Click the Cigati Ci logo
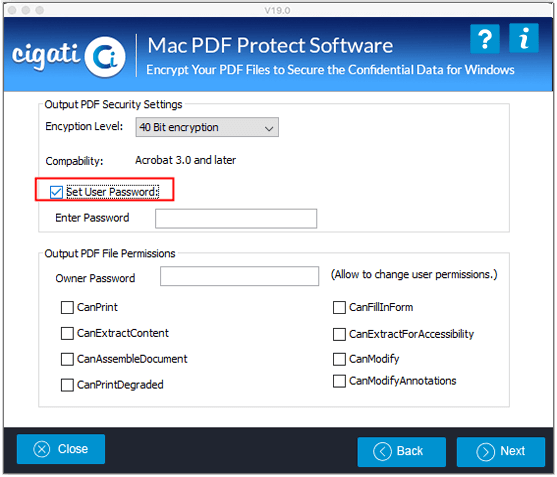Image resolution: width=557 pixels, height=477 pixels. click(x=69, y=57)
